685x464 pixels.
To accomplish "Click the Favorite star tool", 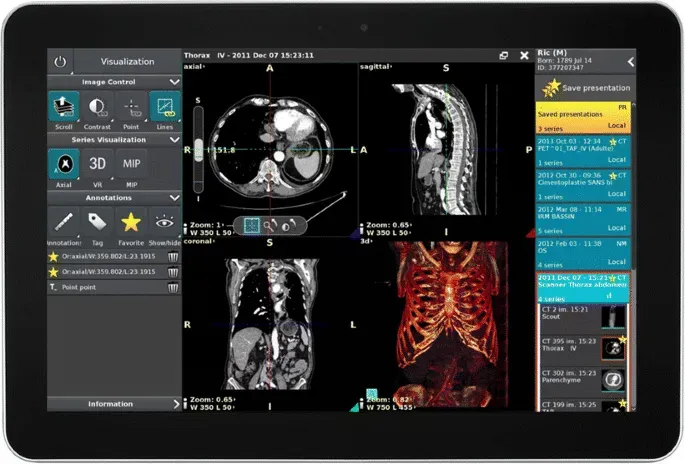I will (x=131, y=222).
